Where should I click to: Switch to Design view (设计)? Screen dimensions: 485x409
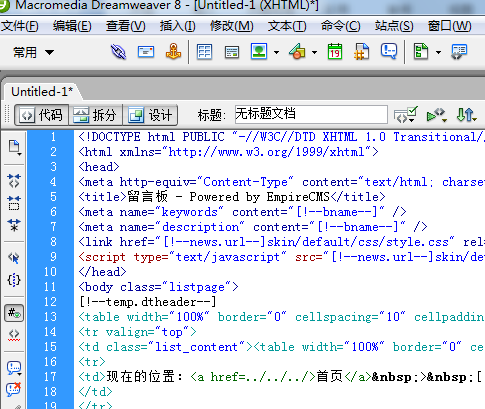(150, 115)
